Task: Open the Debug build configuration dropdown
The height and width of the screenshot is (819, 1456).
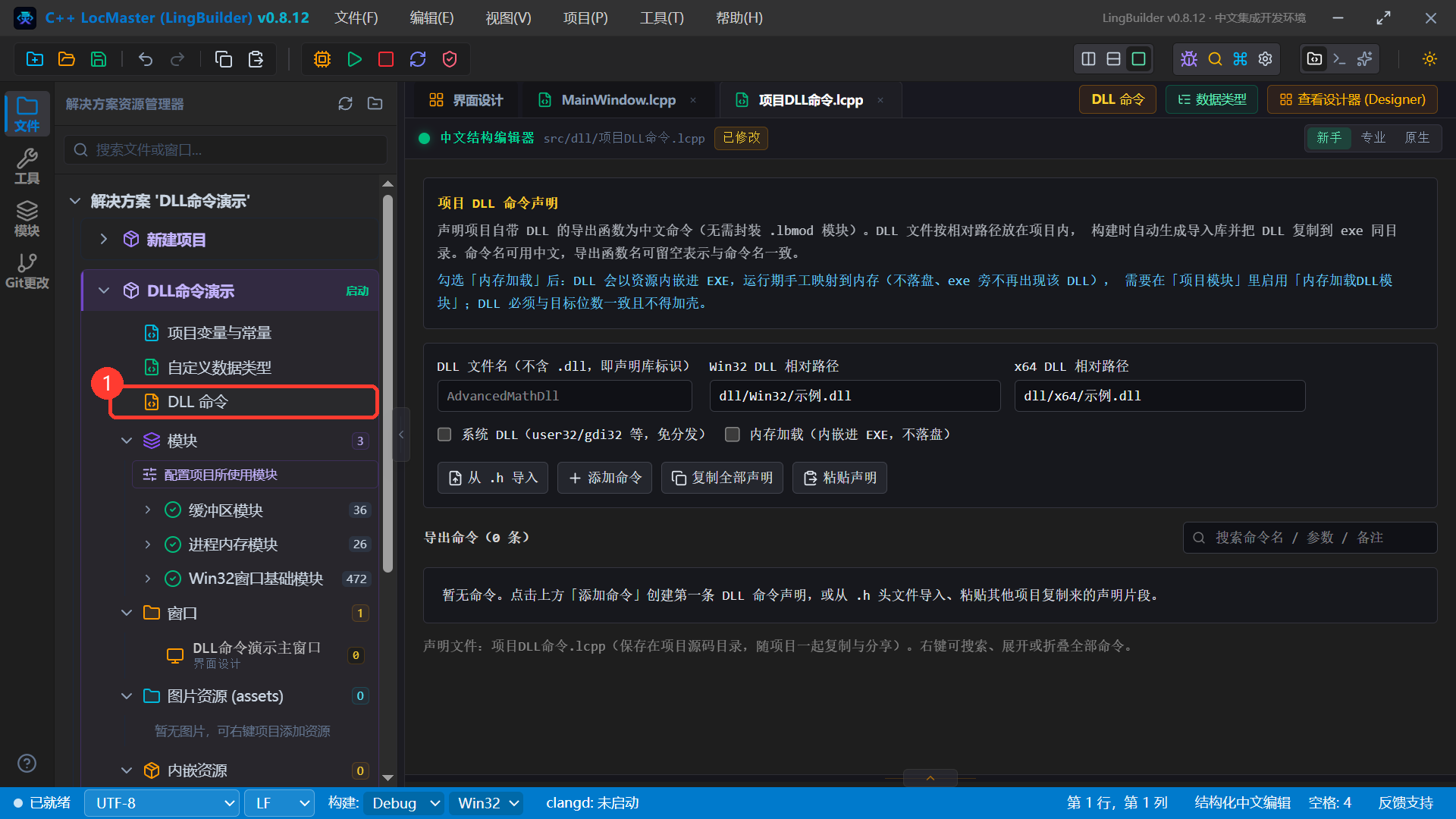Action: tap(403, 803)
